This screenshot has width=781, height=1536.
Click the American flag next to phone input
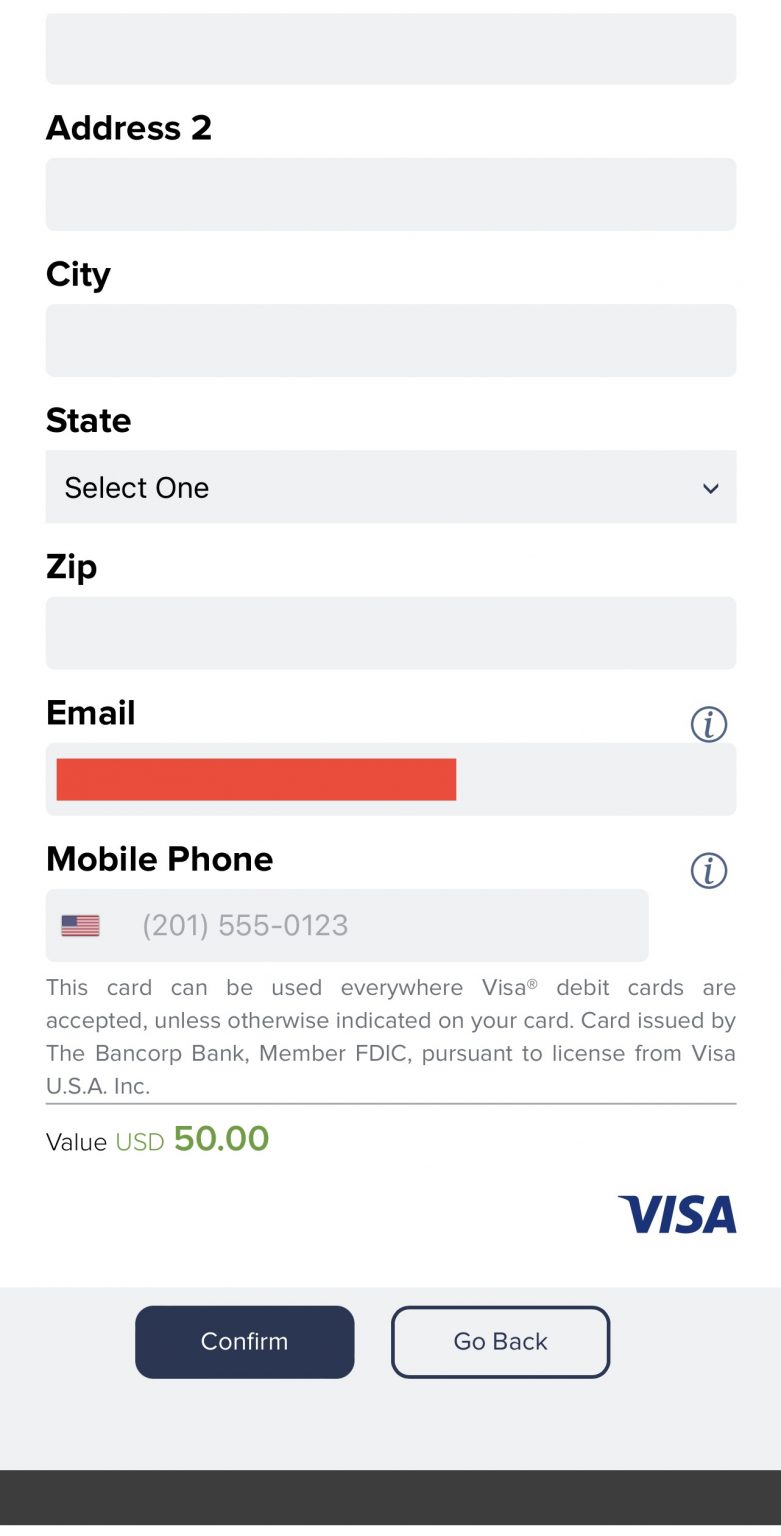79,924
